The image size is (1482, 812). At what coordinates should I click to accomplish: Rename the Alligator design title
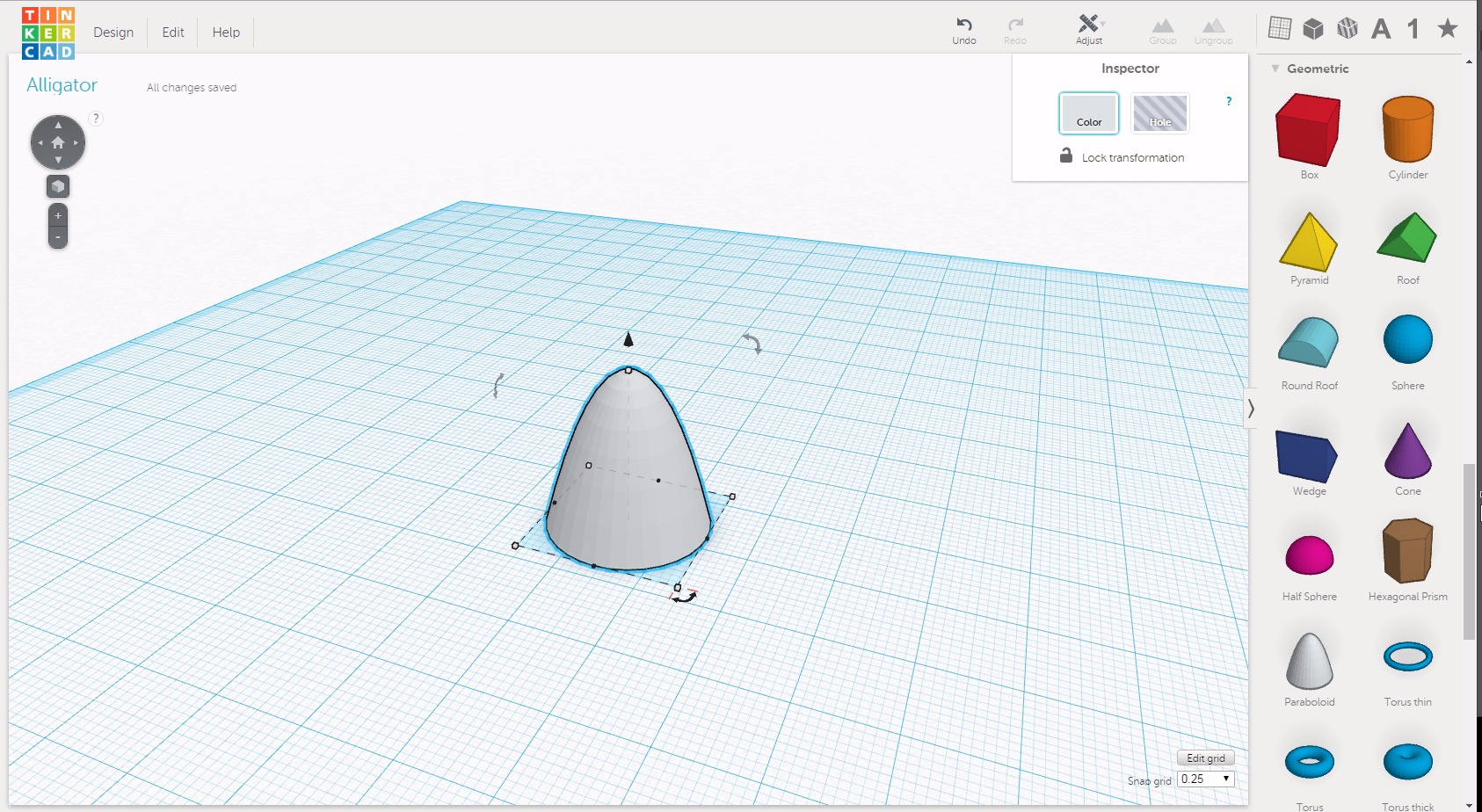[62, 85]
